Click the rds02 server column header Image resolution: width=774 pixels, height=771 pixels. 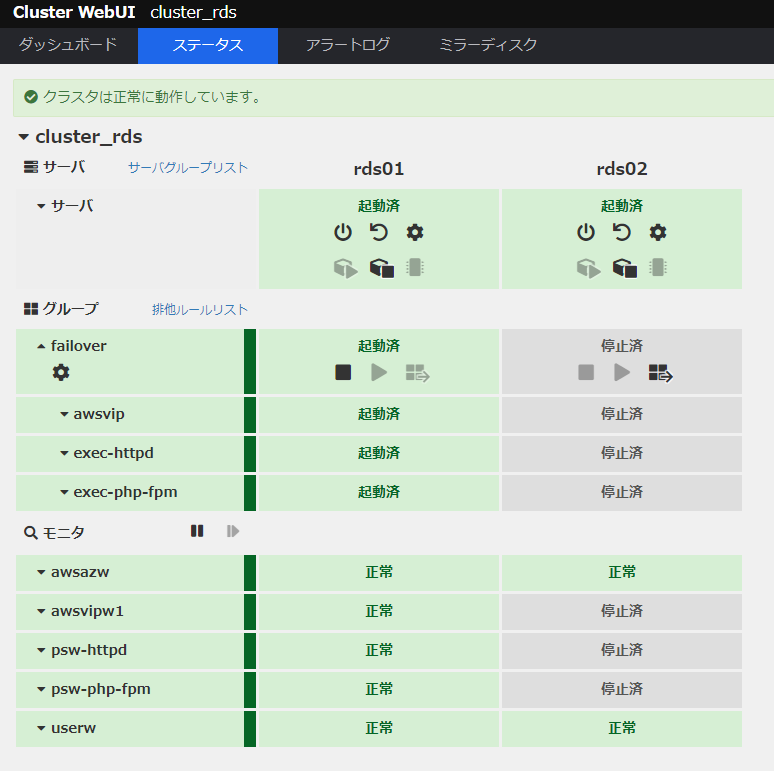click(x=621, y=168)
